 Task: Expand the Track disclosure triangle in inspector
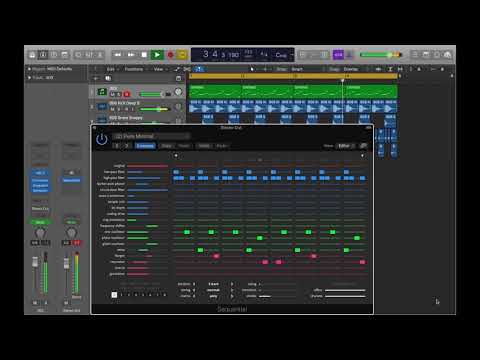click(29, 77)
